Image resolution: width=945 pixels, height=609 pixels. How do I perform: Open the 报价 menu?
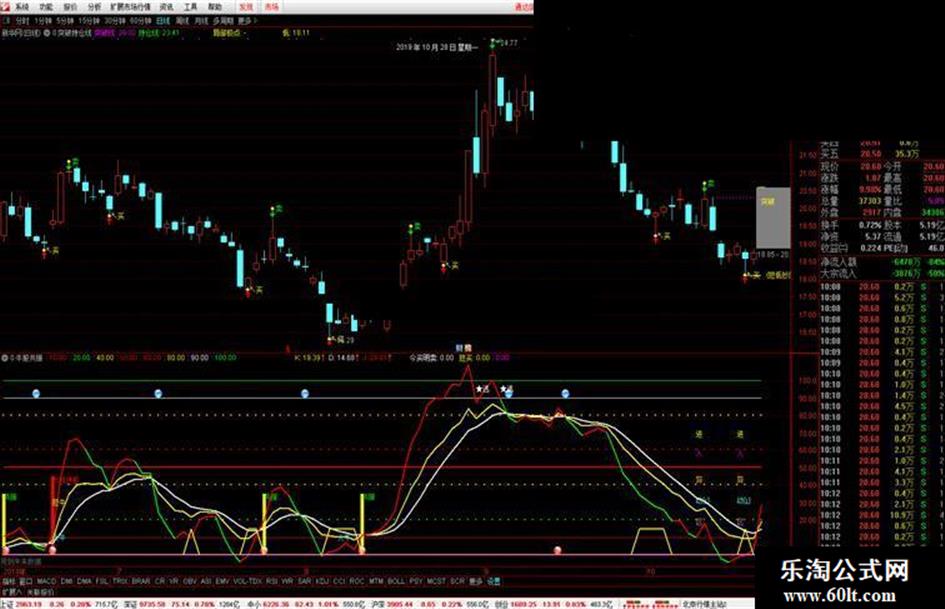tap(70, 7)
